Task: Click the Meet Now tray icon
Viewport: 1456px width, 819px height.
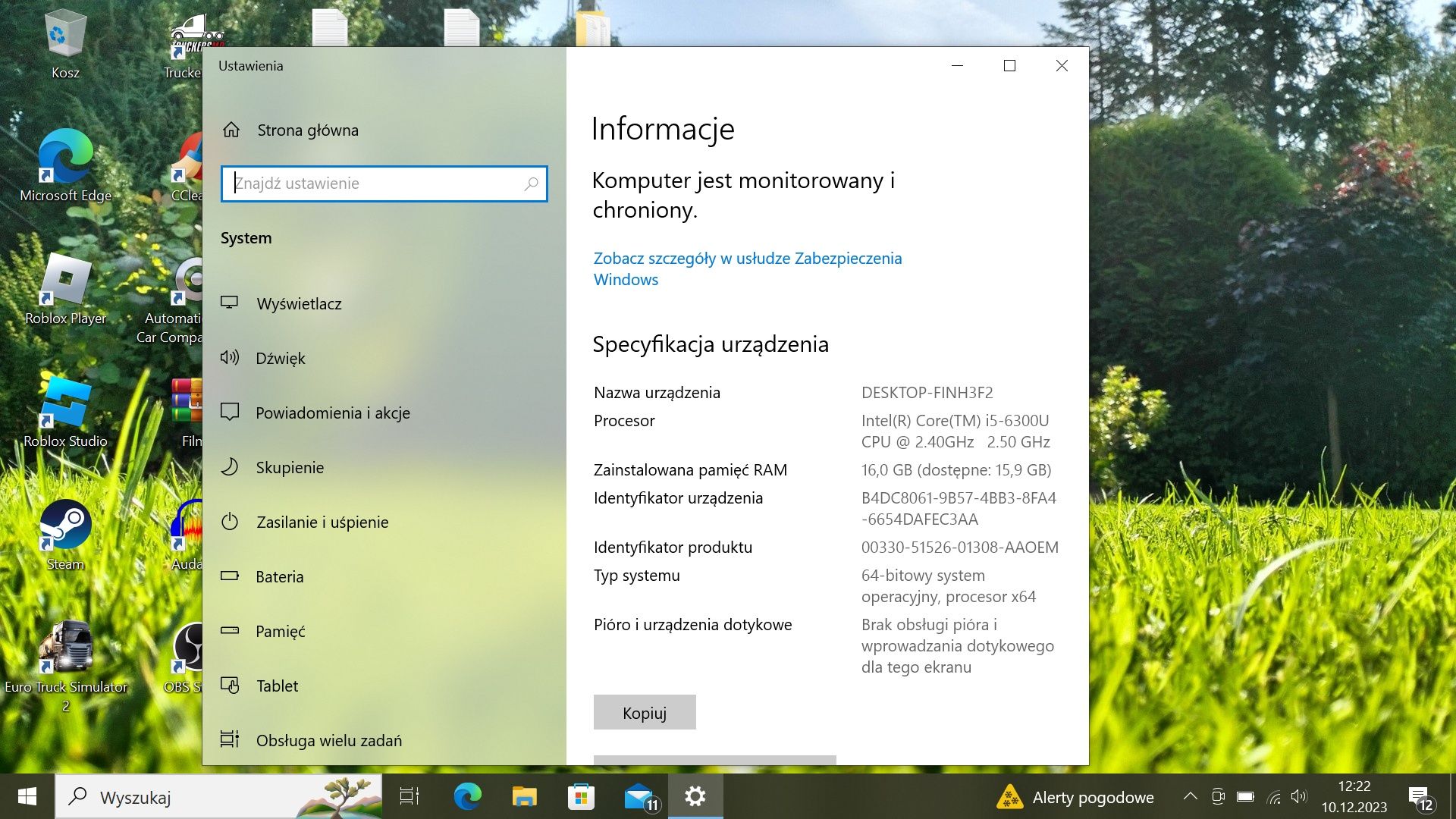Action: click(1218, 796)
